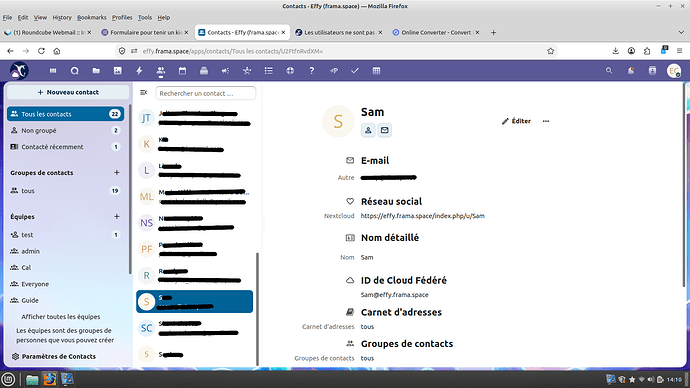This screenshot has height=388, width=690.
Task: Open the Guide team
Action: (66, 300)
